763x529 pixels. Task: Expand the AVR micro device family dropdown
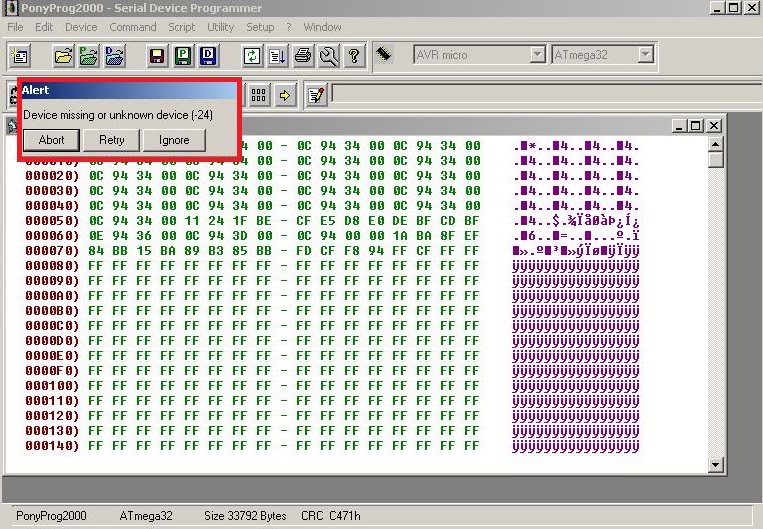tap(537, 55)
